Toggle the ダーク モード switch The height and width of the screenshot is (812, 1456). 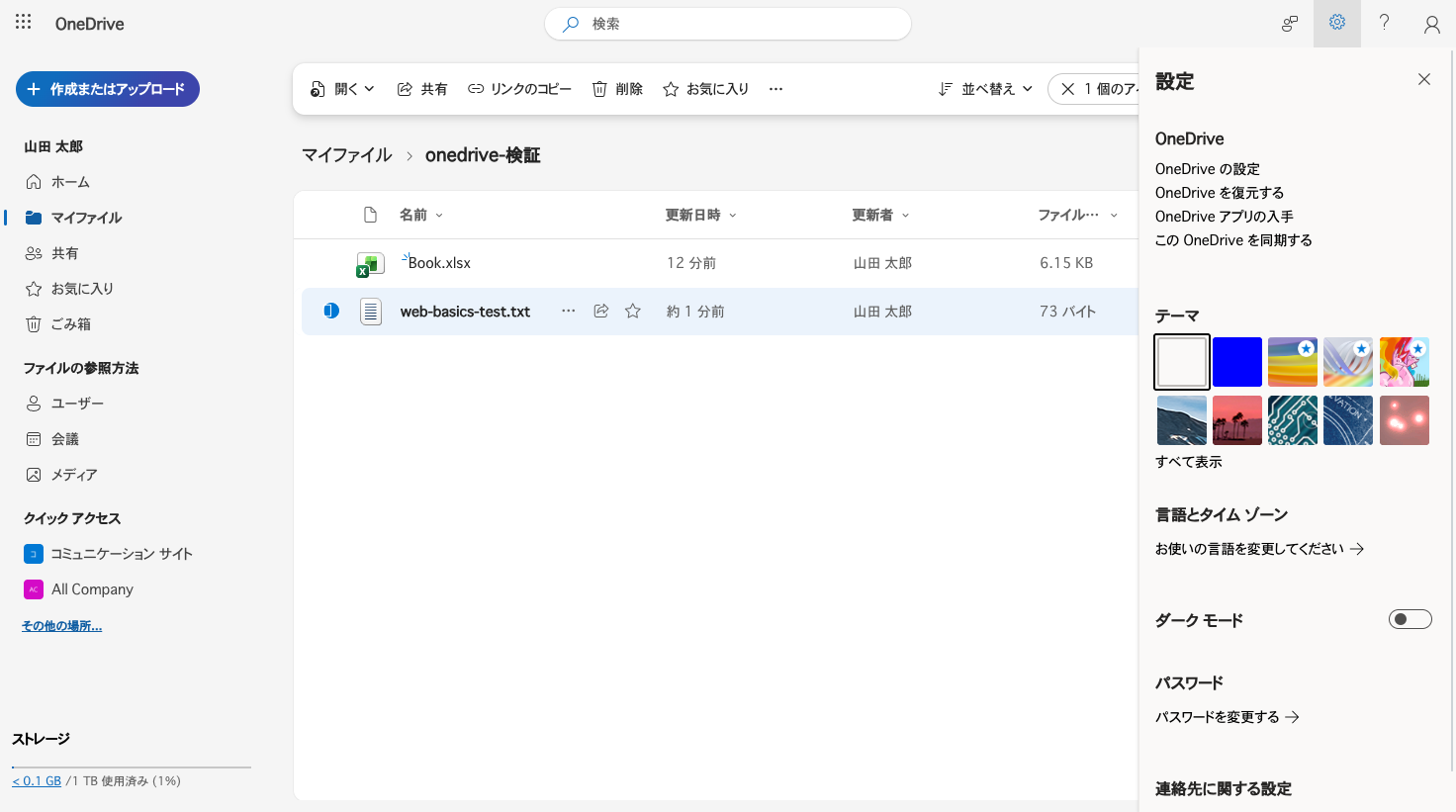click(1410, 620)
